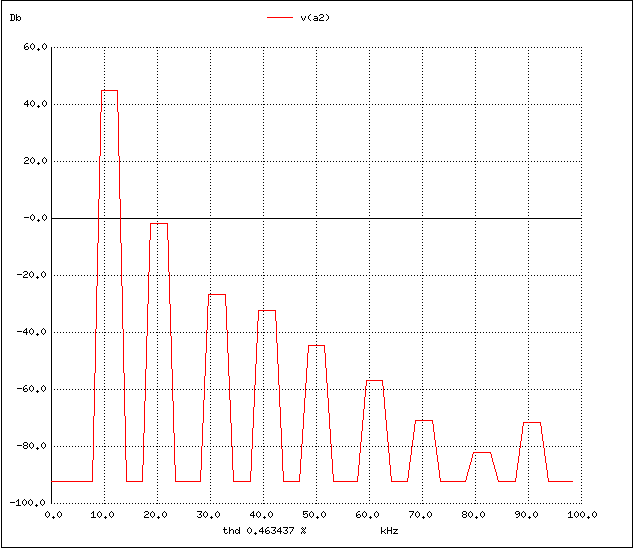Click the top of the 10 kHz fundamental peak

(x=109, y=91)
